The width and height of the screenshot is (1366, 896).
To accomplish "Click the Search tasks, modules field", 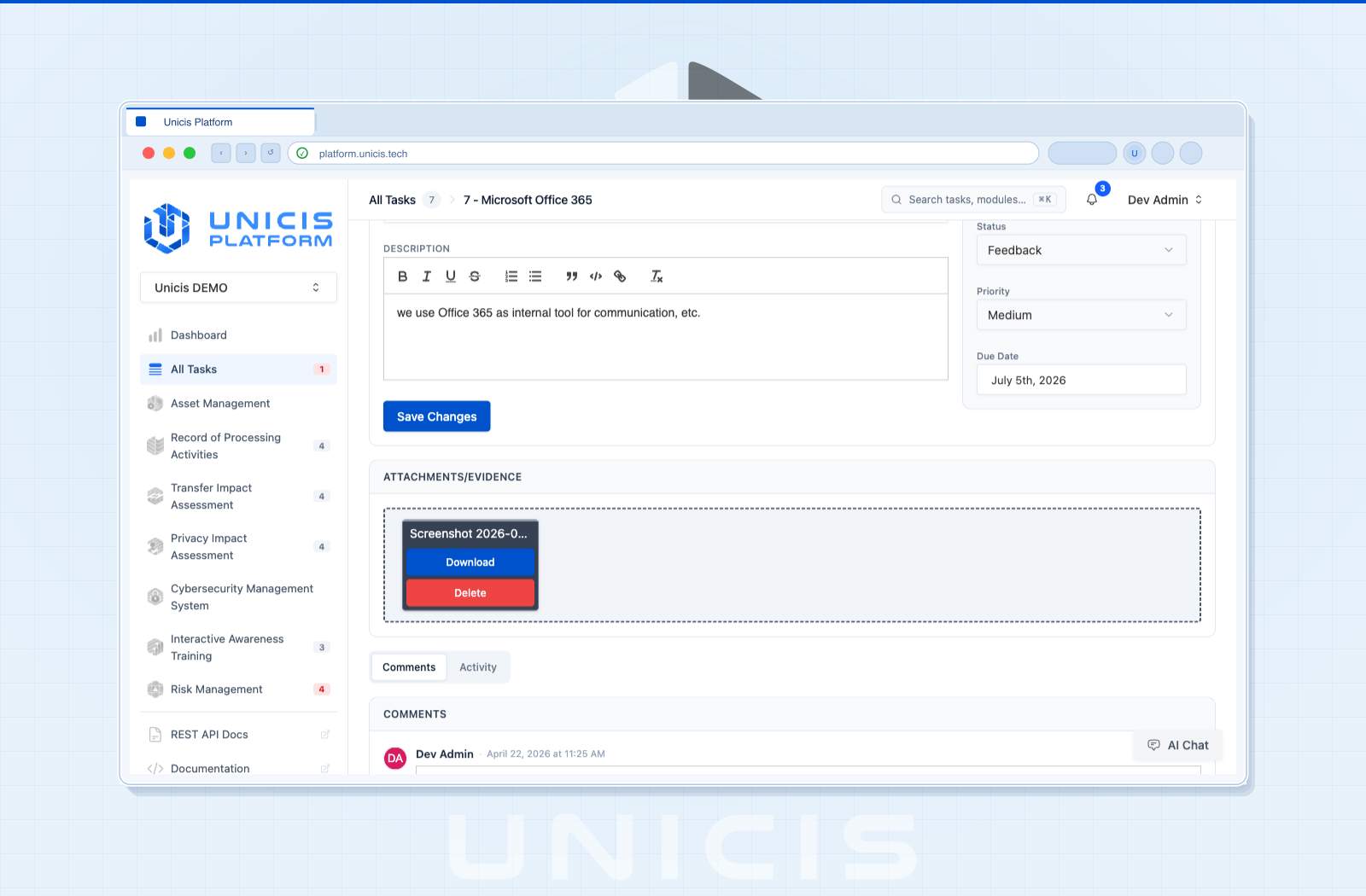I will (x=973, y=200).
